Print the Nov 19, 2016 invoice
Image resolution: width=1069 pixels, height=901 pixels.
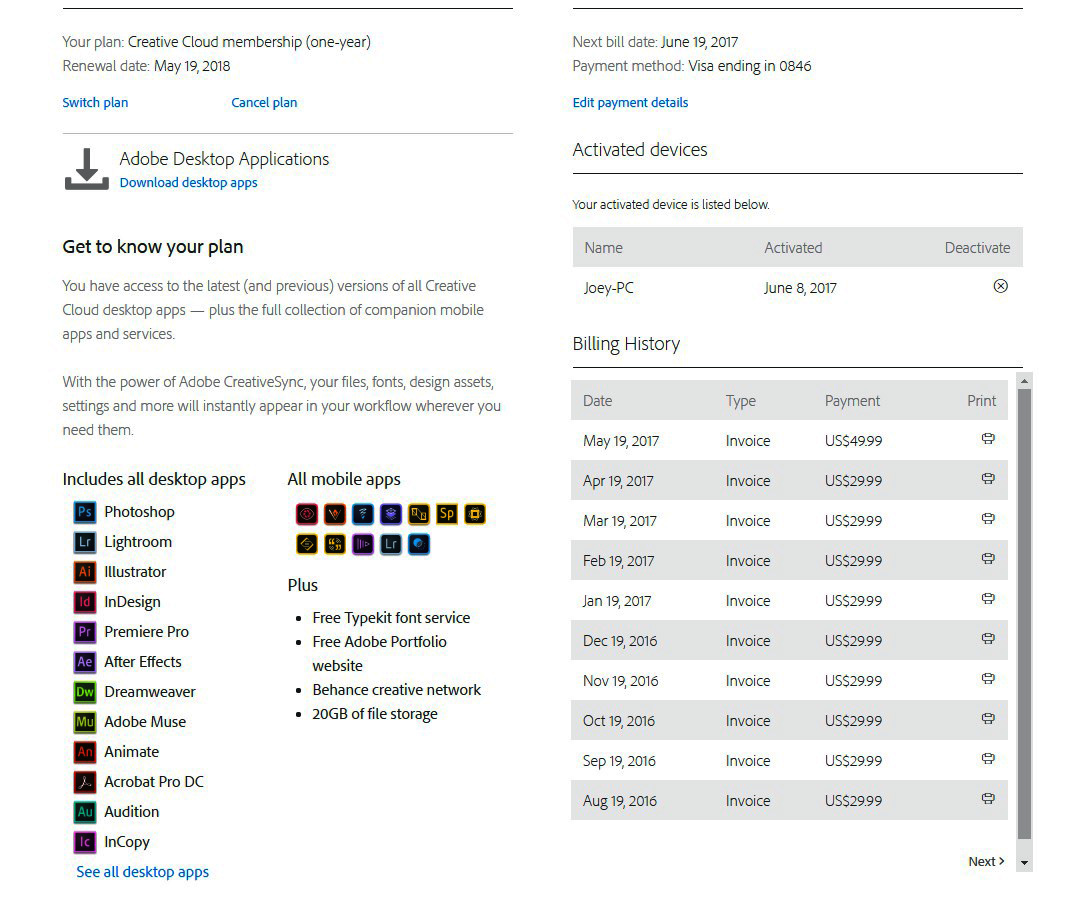click(x=988, y=679)
